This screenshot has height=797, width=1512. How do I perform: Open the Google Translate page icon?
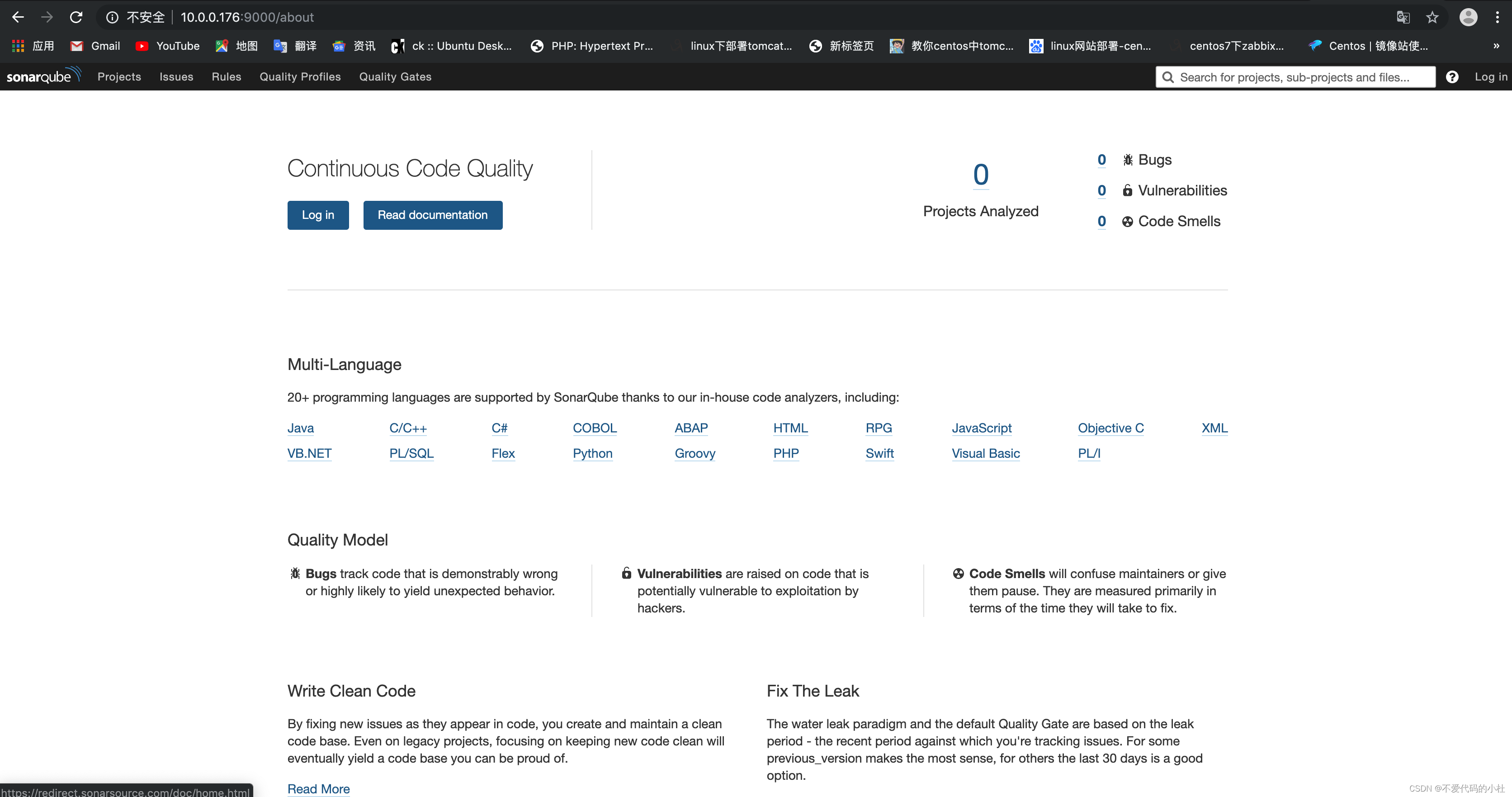1403,18
